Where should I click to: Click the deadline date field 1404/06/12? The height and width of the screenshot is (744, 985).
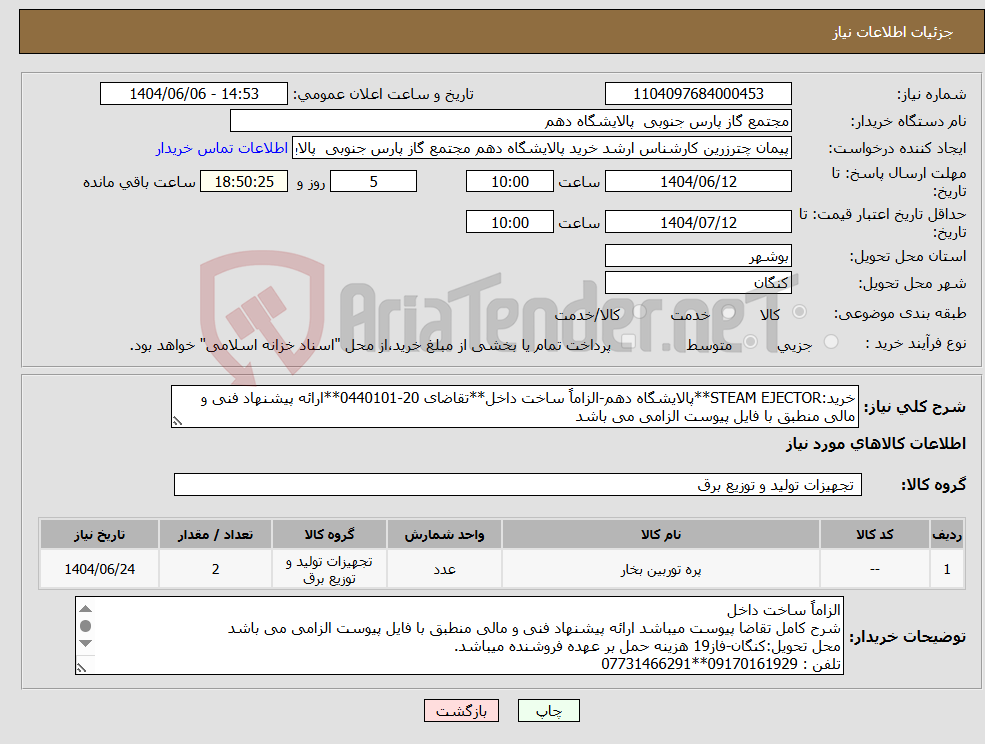click(x=698, y=181)
